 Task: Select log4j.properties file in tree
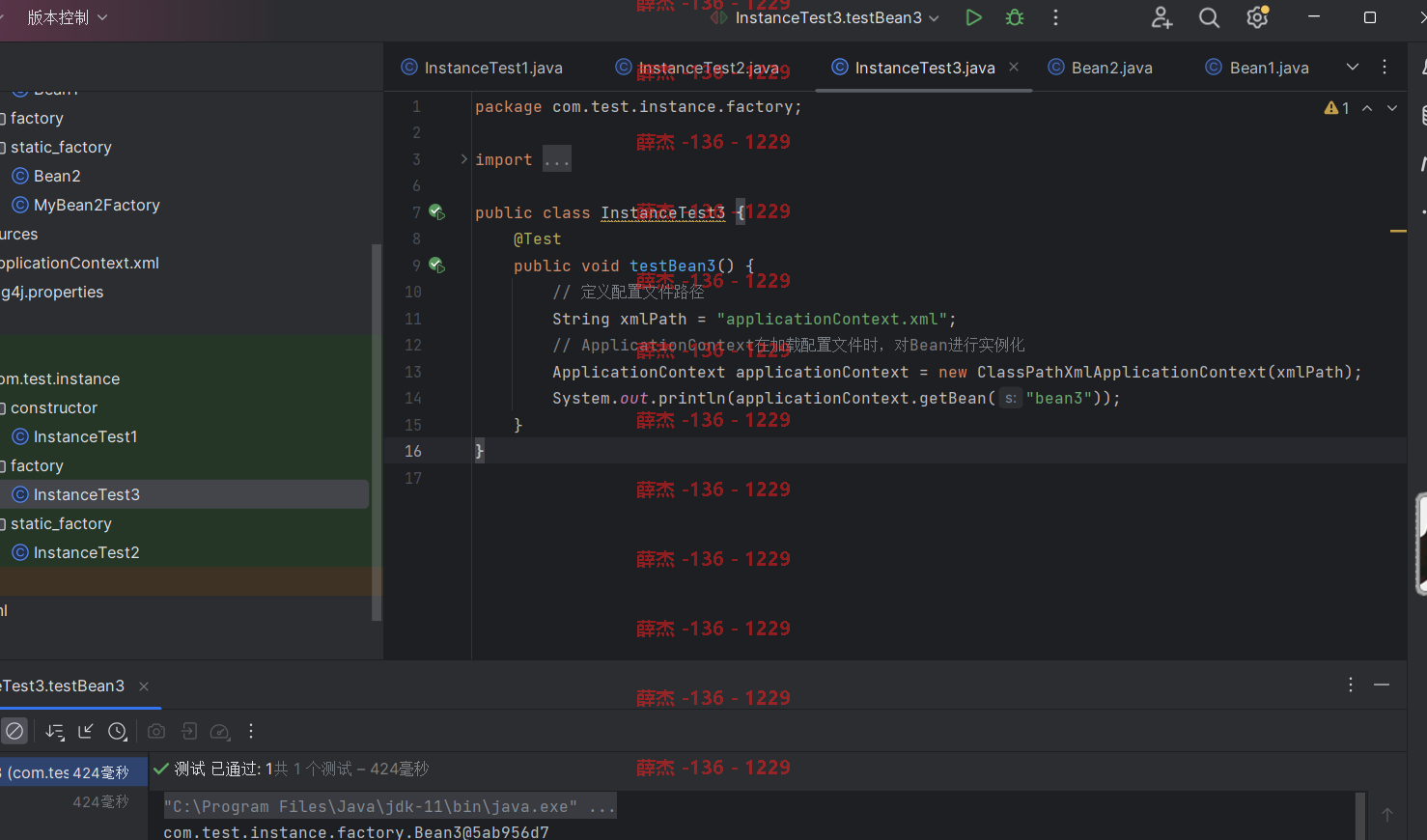click(x=52, y=292)
